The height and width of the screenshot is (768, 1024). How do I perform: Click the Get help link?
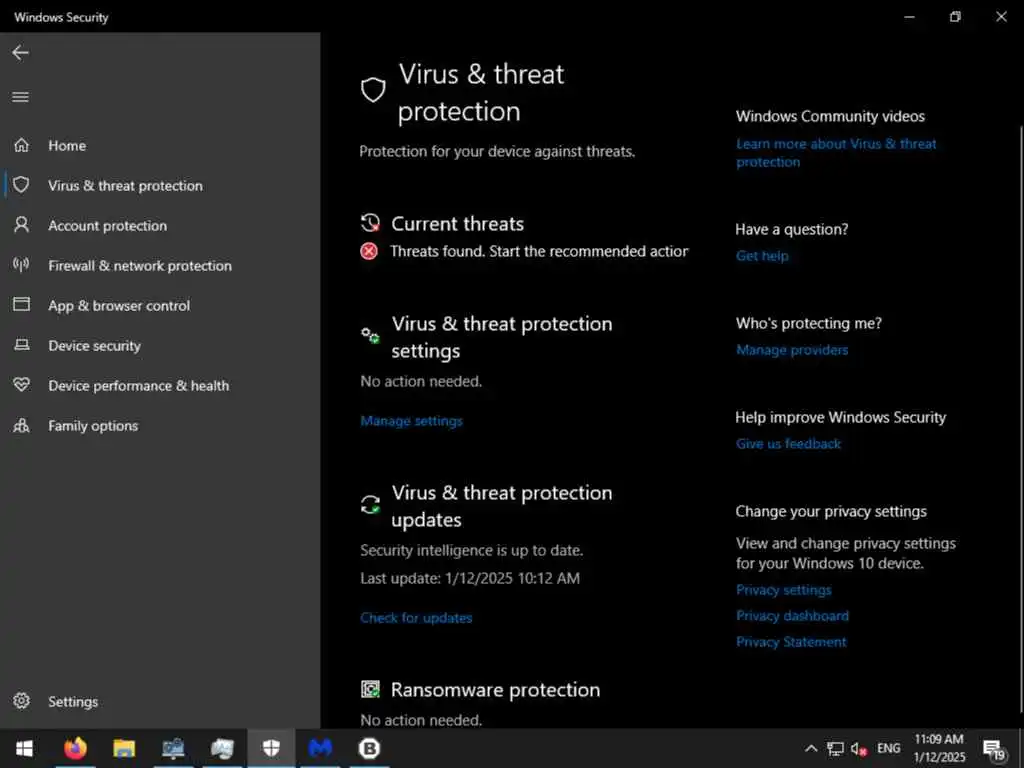coord(762,256)
